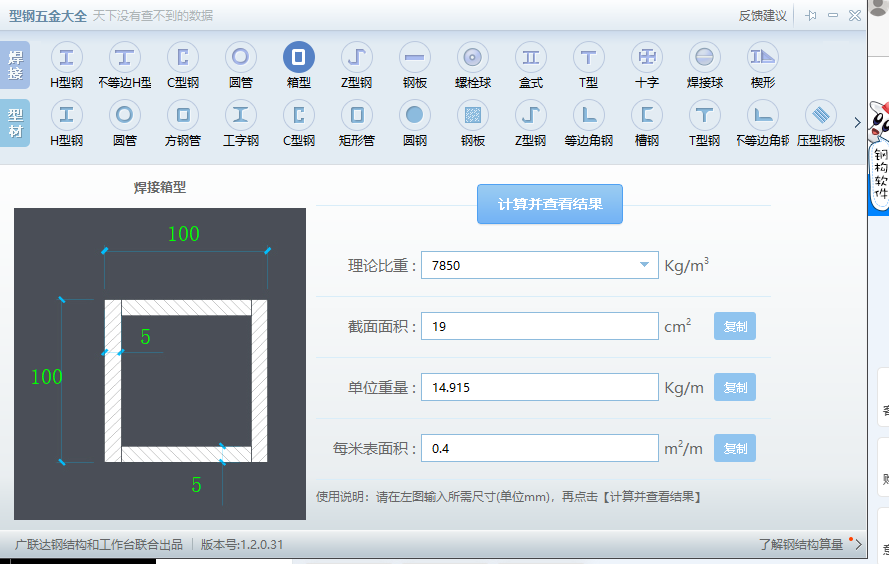This screenshot has width=889, height=564.
Task: Select the 方钢管 square tube icon
Action: click(x=183, y=115)
